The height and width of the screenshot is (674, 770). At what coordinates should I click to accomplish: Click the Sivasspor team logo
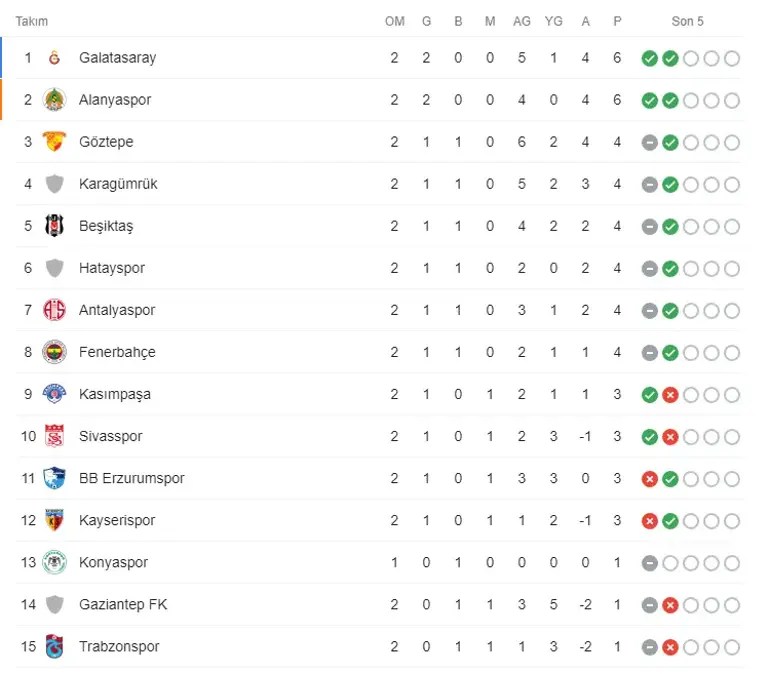(x=54, y=436)
